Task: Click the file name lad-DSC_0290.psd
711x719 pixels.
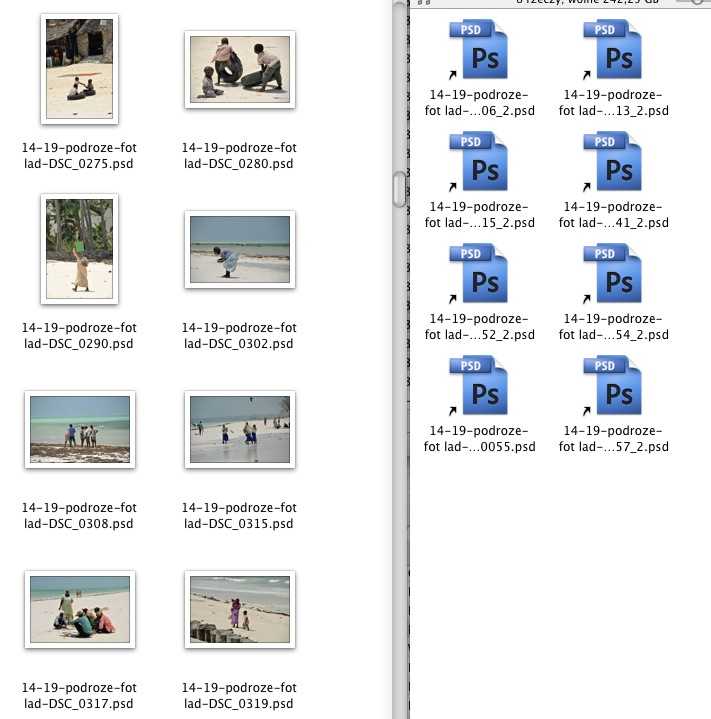Action: 79,343
